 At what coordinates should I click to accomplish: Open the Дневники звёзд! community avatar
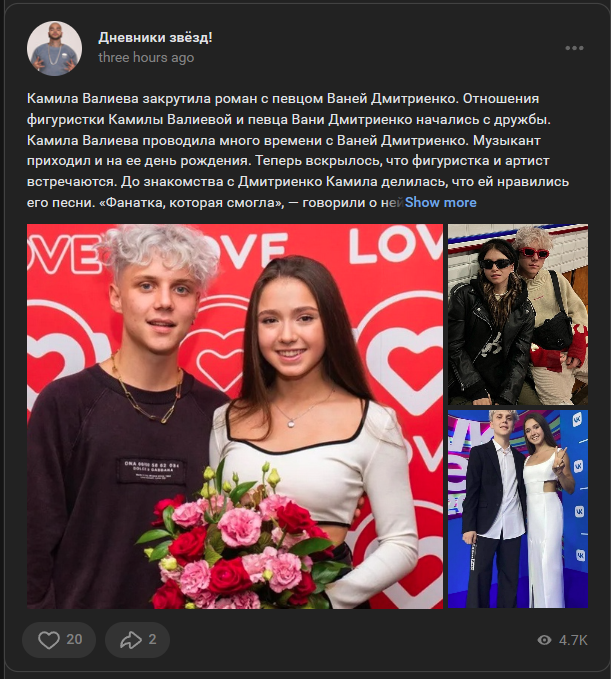(x=55, y=48)
